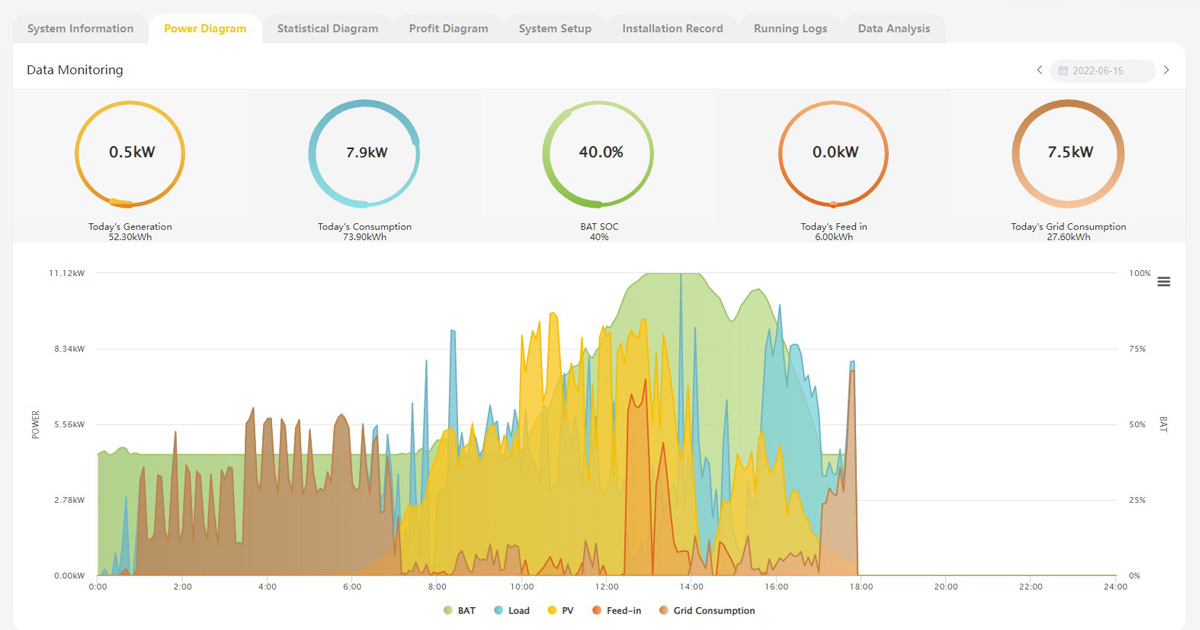Click 8.34kW y-axis label

click(69, 349)
